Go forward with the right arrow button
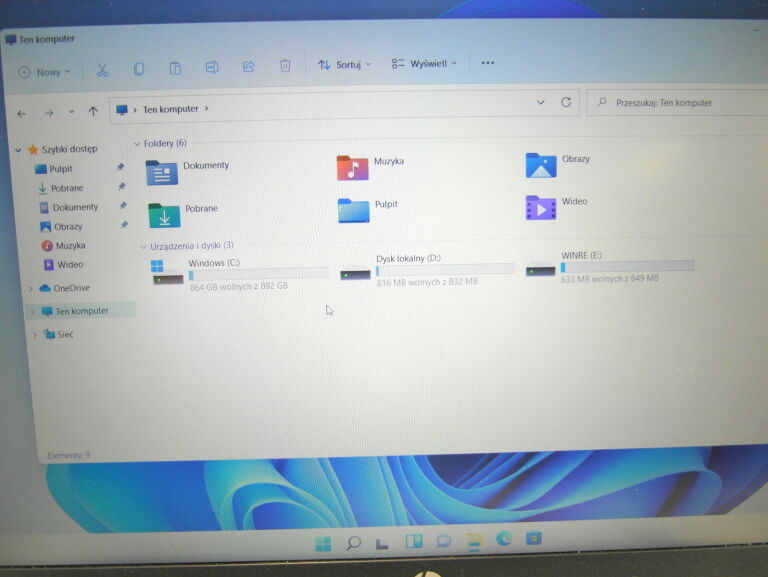 (49, 113)
